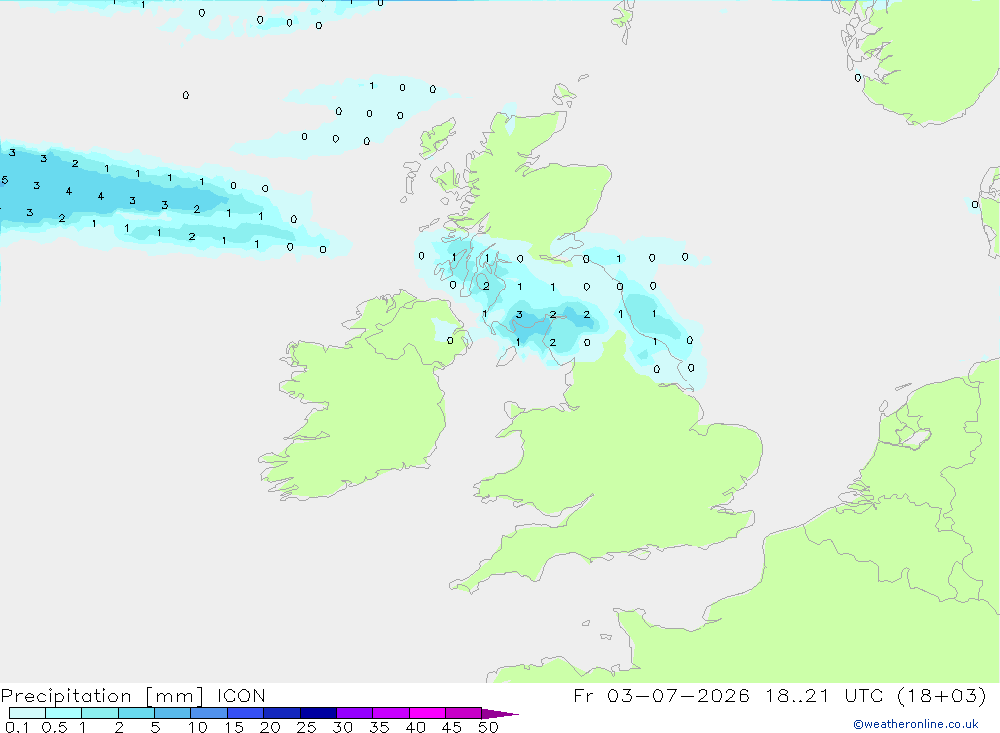Screen dimensions: 1000x733
Task: Click the 20–25 mm legend color box
Action: pyautogui.click(x=281, y=713)
